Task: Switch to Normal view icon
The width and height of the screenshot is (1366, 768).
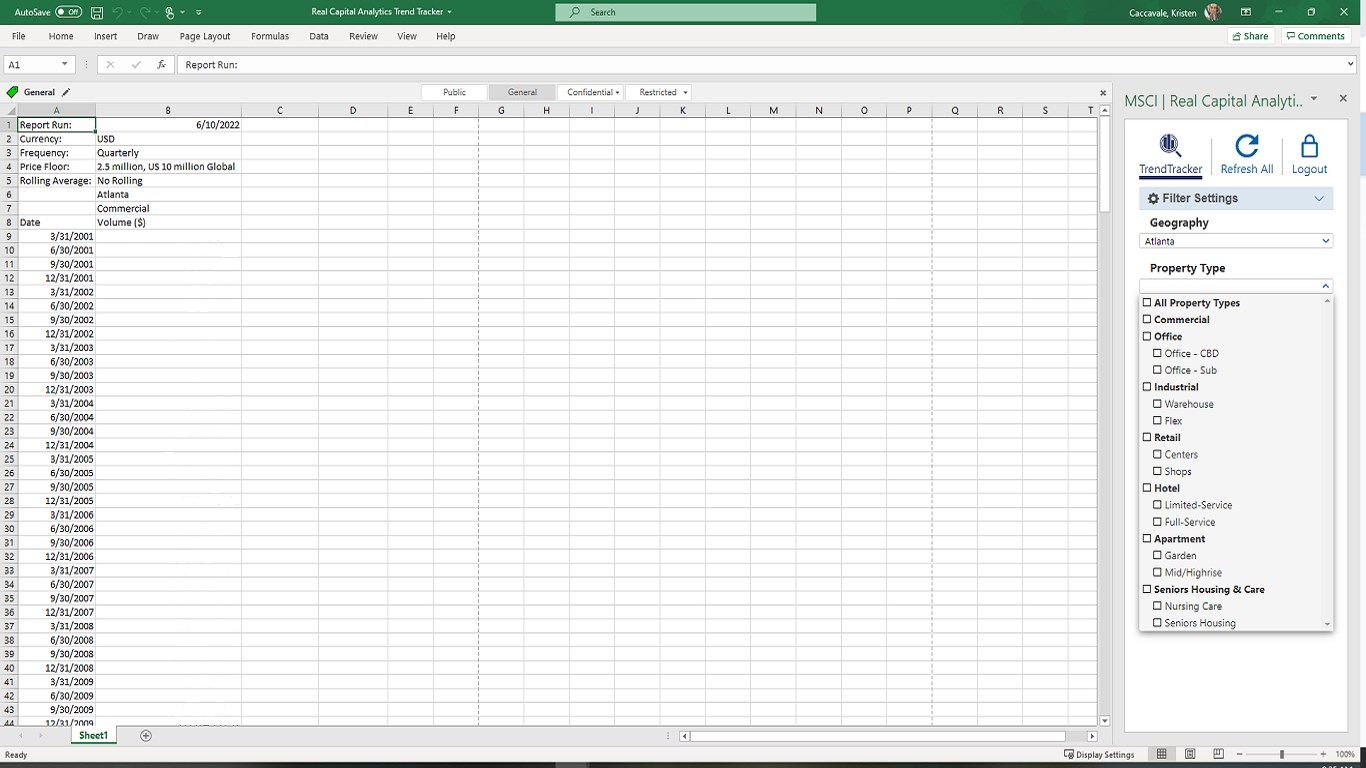Action: (x=1161, y=754)
